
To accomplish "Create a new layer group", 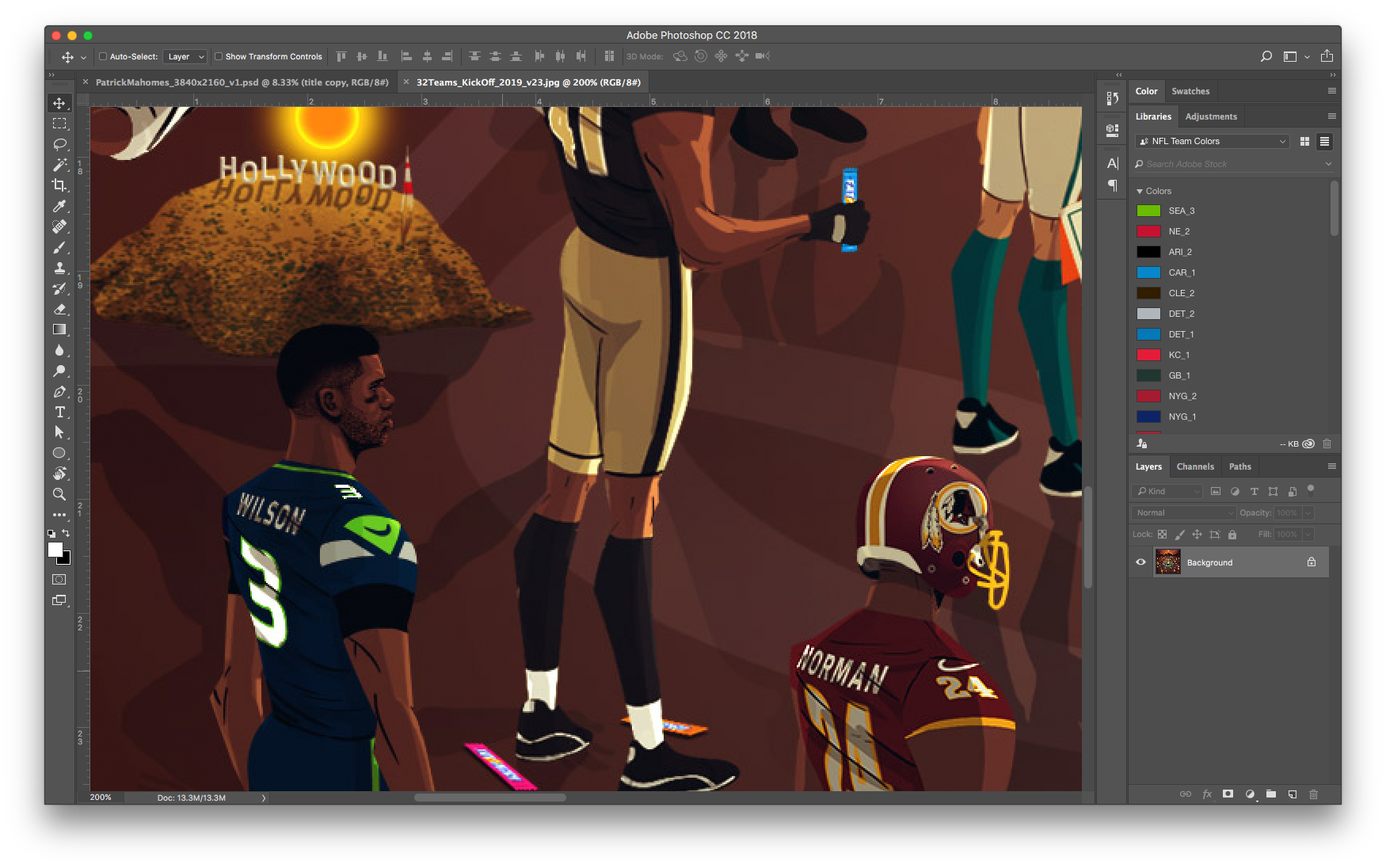I will [1270, 794].
